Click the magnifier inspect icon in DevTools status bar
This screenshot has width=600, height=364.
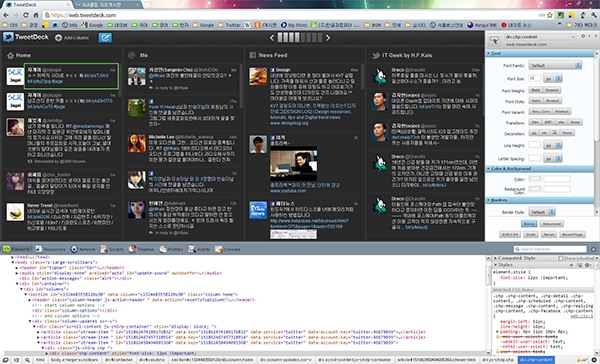(x=28, y=360)
